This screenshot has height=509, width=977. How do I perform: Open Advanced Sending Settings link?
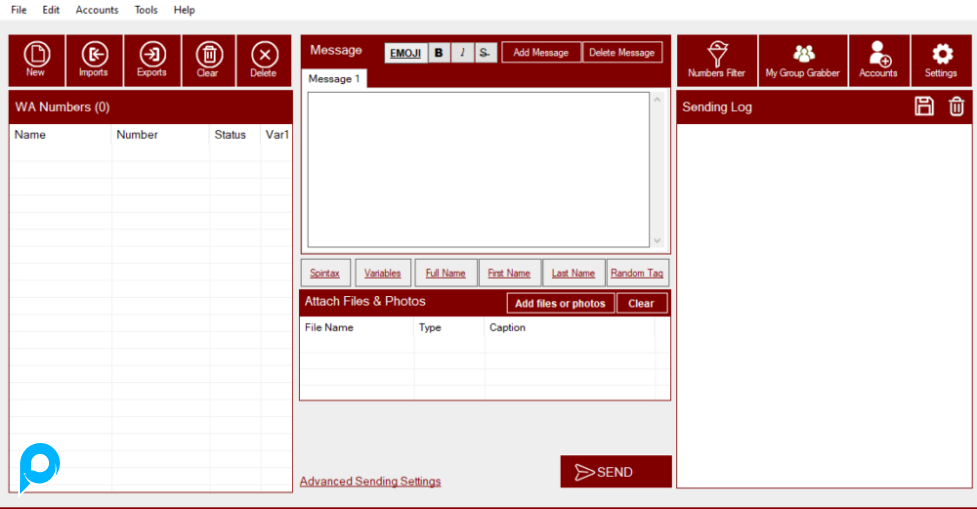370,481
